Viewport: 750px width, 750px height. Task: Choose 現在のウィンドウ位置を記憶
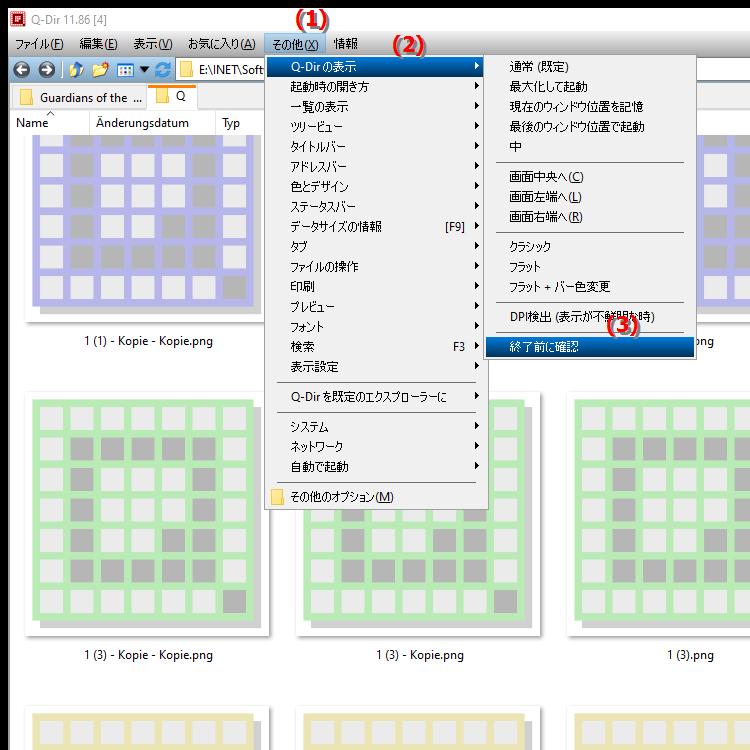coord(590,107)
